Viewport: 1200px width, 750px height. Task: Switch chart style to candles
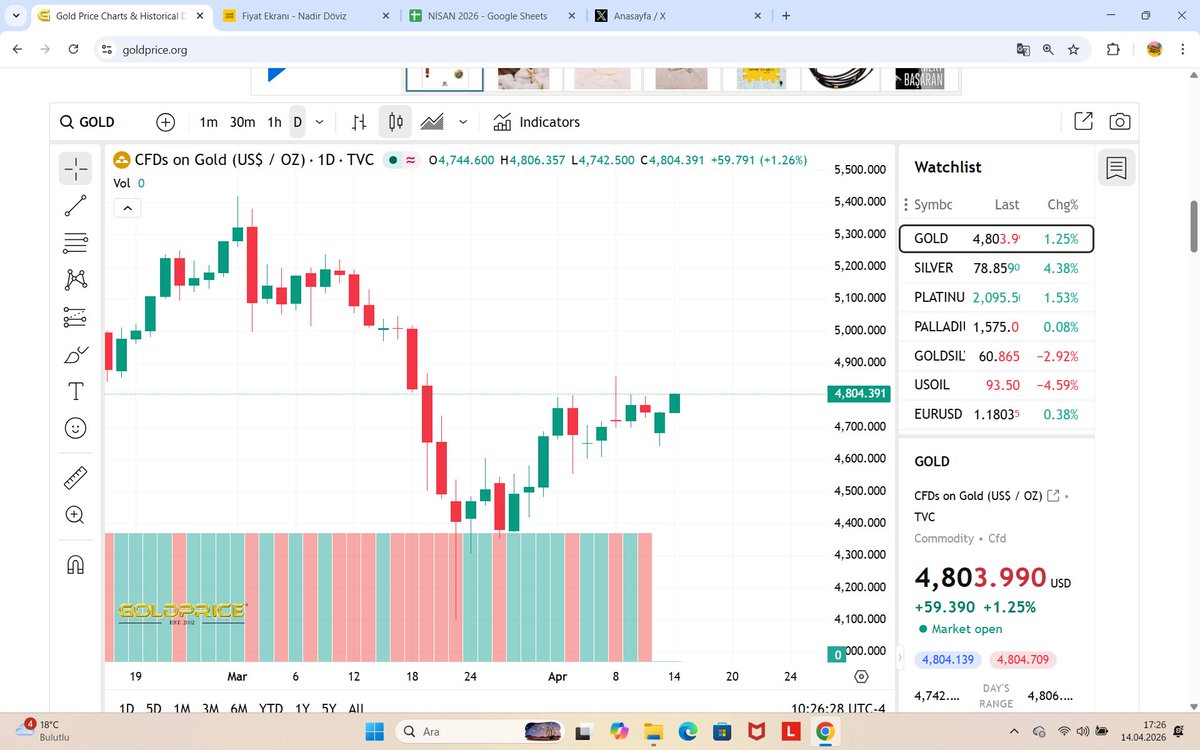point(396,122)
